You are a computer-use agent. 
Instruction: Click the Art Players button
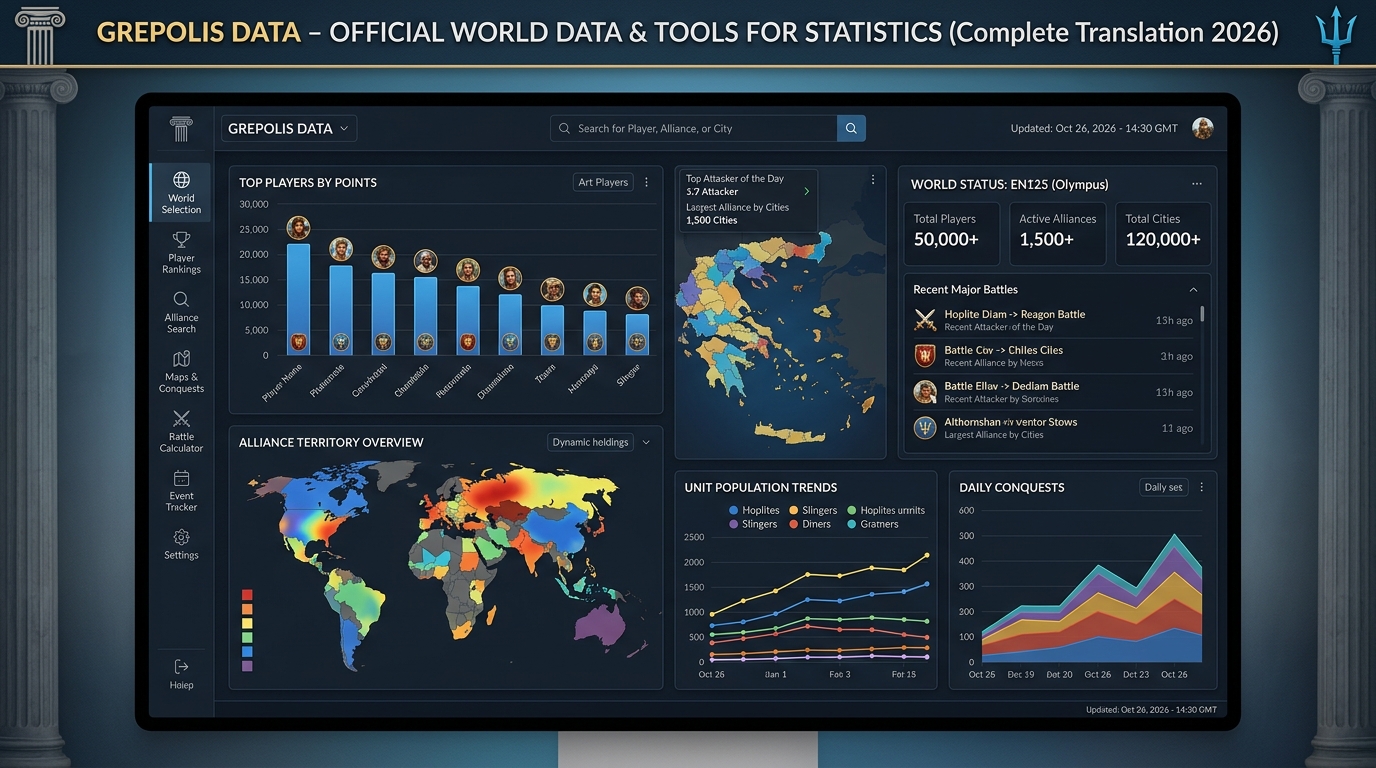pyautogui.click(x=603, y=182)
